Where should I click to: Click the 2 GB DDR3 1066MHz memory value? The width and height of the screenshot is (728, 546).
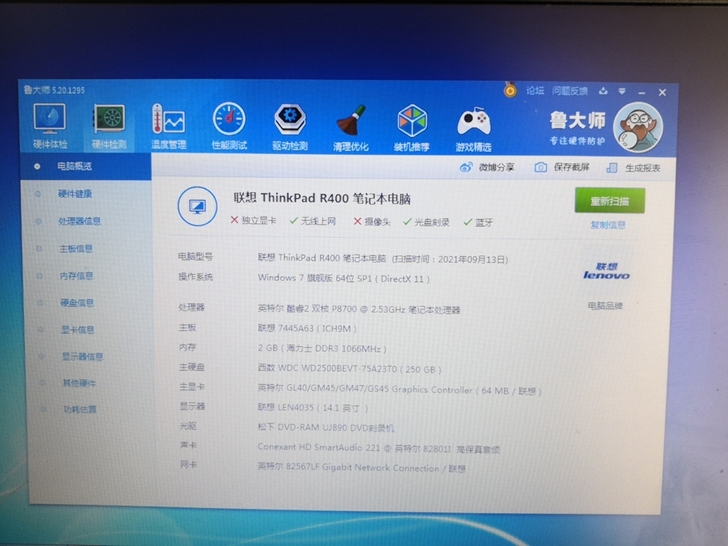[322, 348]
